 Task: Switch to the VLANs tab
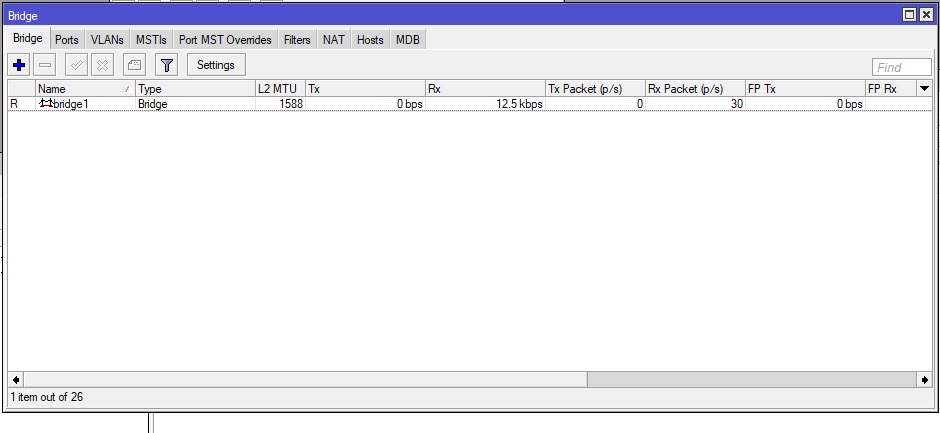tap(107, 40)
